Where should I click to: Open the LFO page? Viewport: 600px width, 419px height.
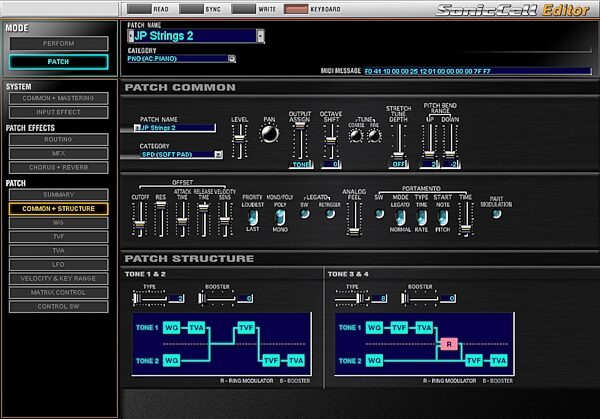pos(59,264)
